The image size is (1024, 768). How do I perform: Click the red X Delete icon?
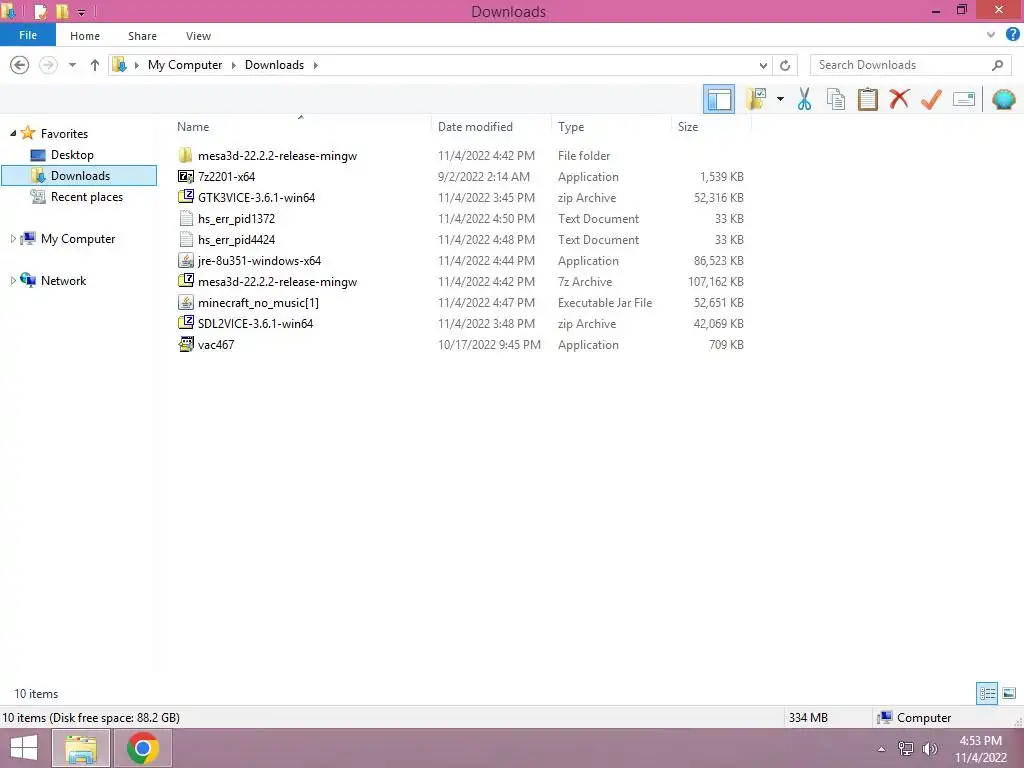899,99
